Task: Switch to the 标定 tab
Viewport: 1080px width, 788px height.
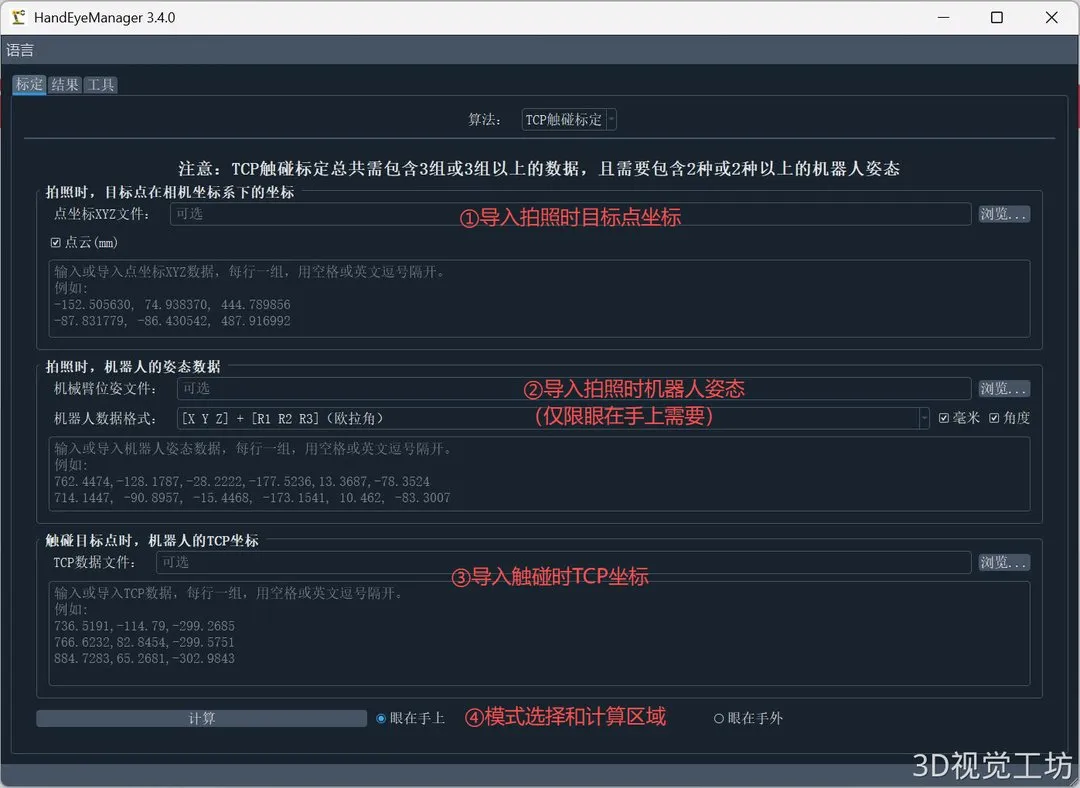Action: pyautogui.click(x=30, y=85)
